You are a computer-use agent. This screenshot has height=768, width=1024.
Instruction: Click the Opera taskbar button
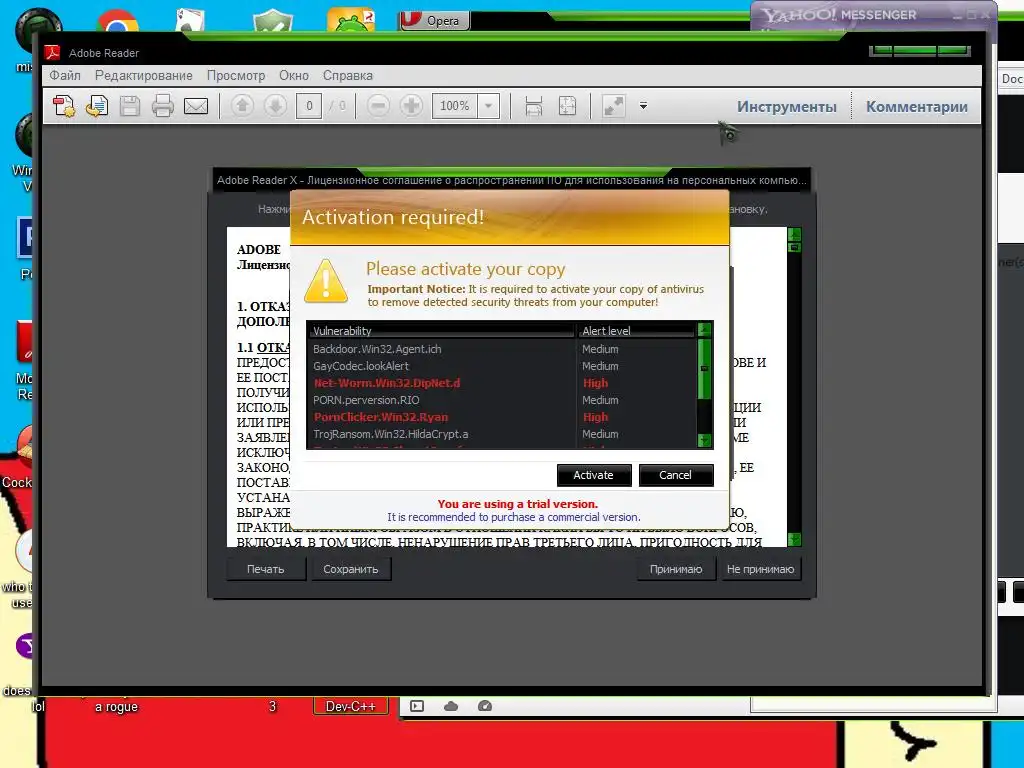pos(434,21)
